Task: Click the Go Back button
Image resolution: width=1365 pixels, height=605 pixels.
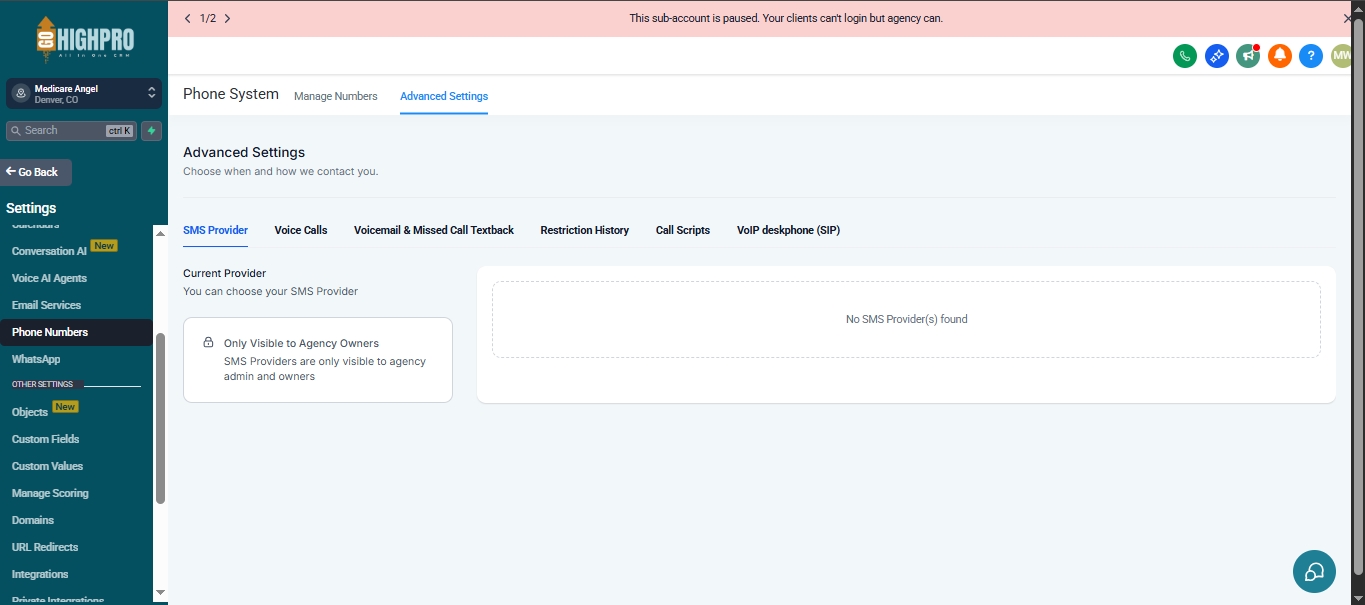Action: coord(36,172)
